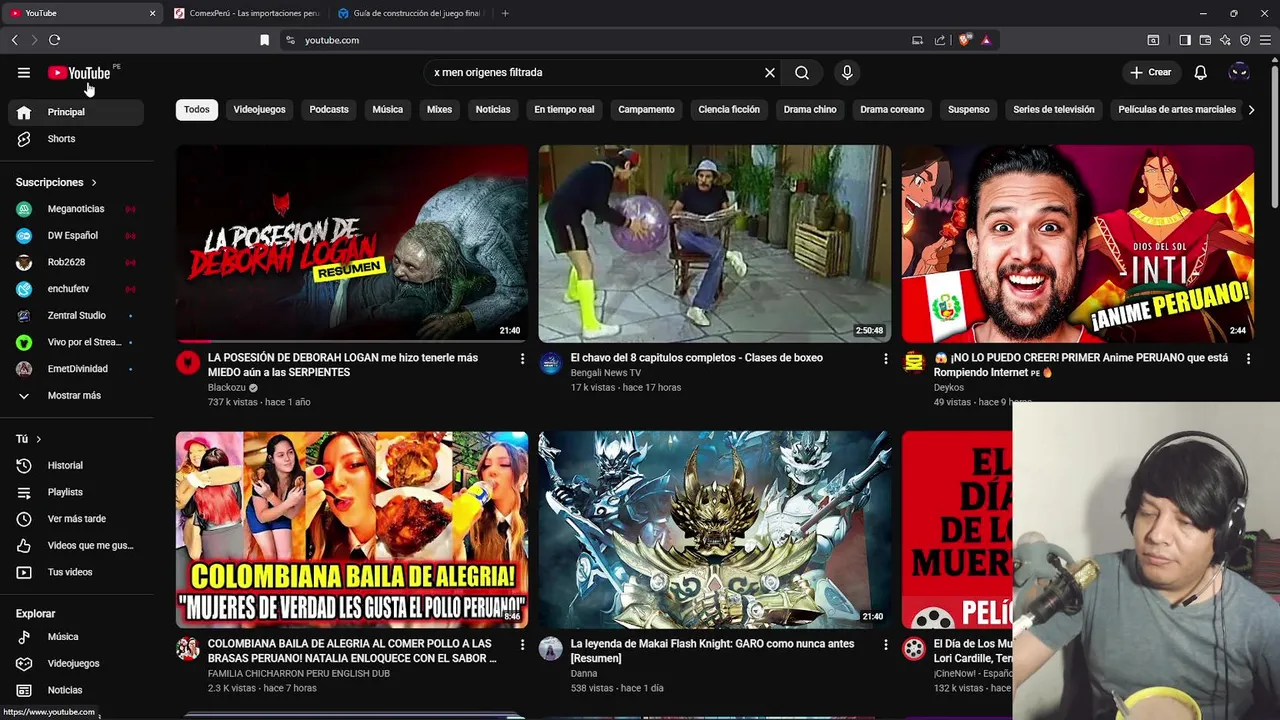Image resolution: width=1280 pixels, height=720 pixels.
Task: Open the Tú section header
Action: tap(29, 439)
